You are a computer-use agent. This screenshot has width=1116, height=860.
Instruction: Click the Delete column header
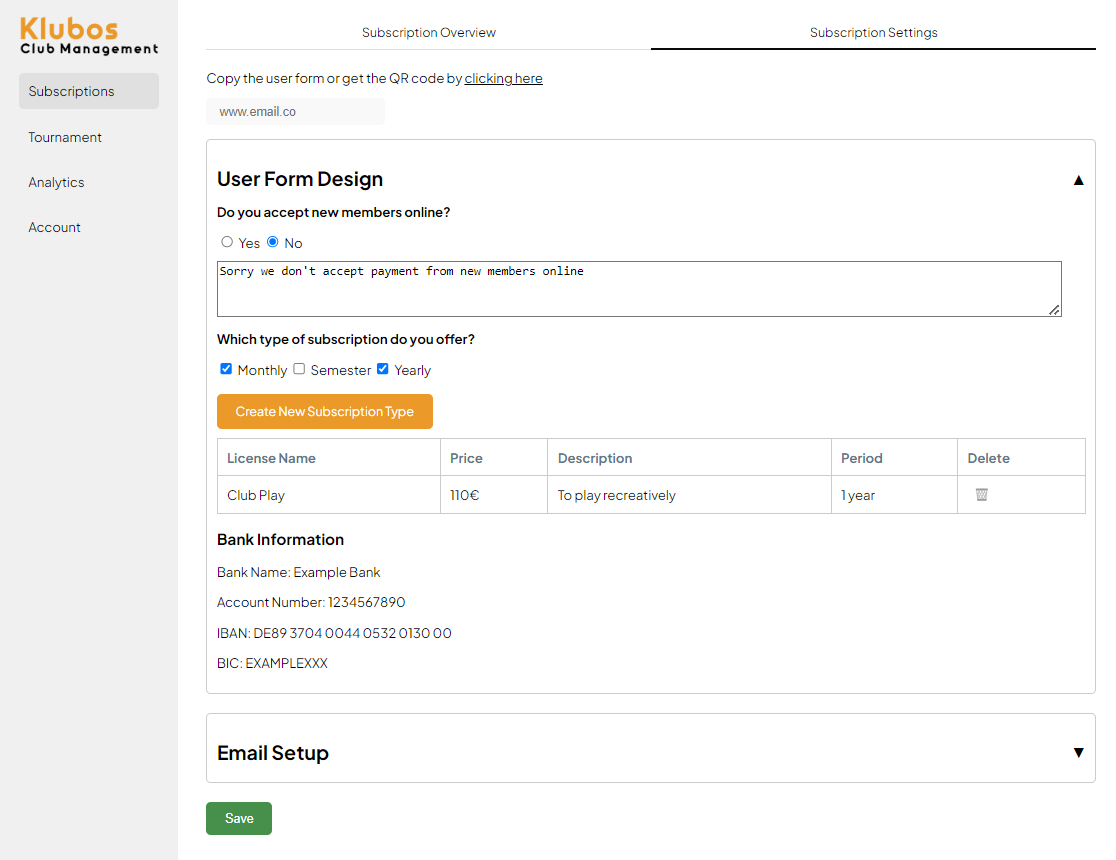click(x=1021, y=458)
